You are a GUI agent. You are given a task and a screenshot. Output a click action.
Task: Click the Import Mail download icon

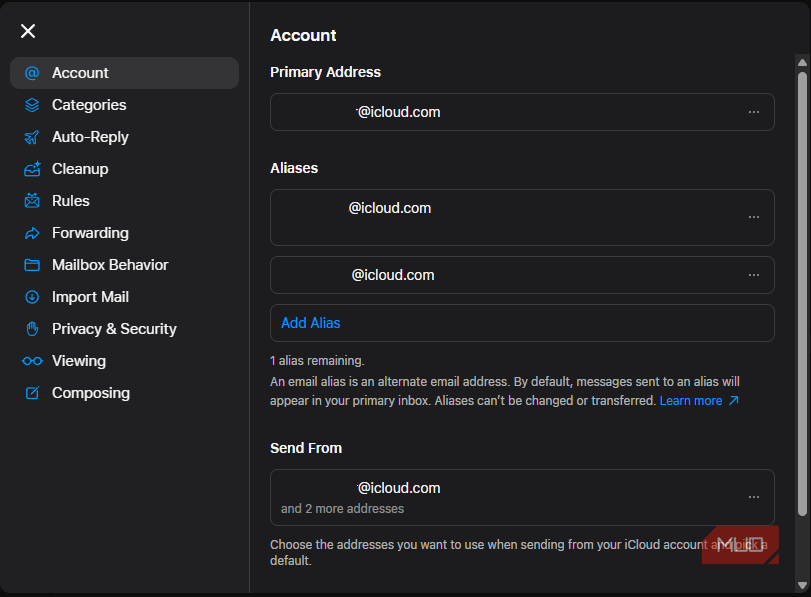[x=31, y=296]
